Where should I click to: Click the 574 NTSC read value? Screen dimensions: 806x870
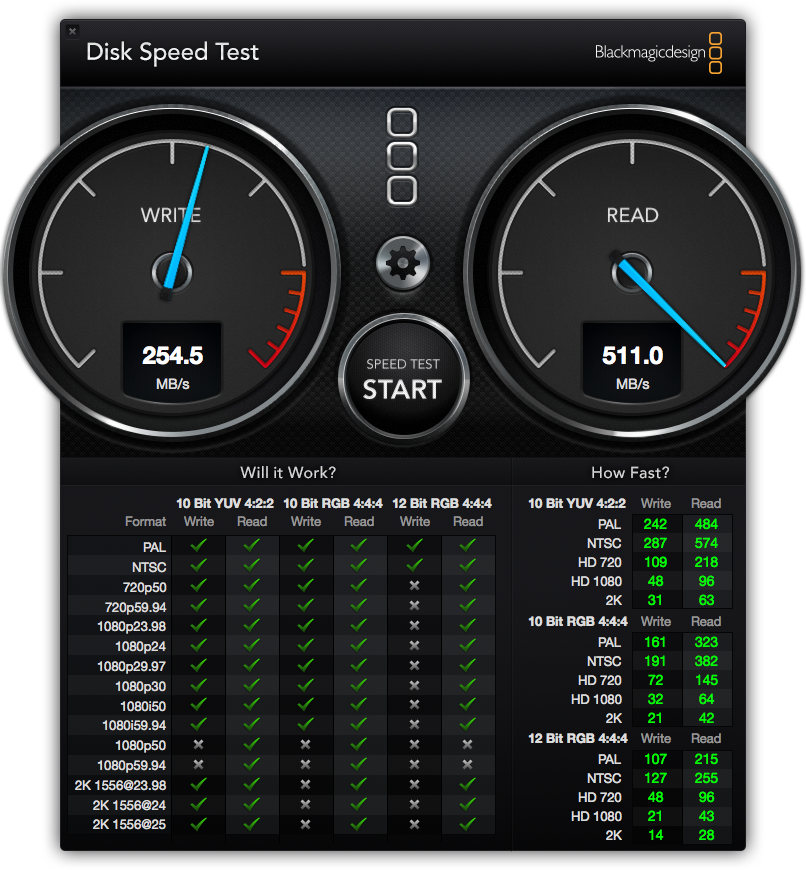[706, 543]
